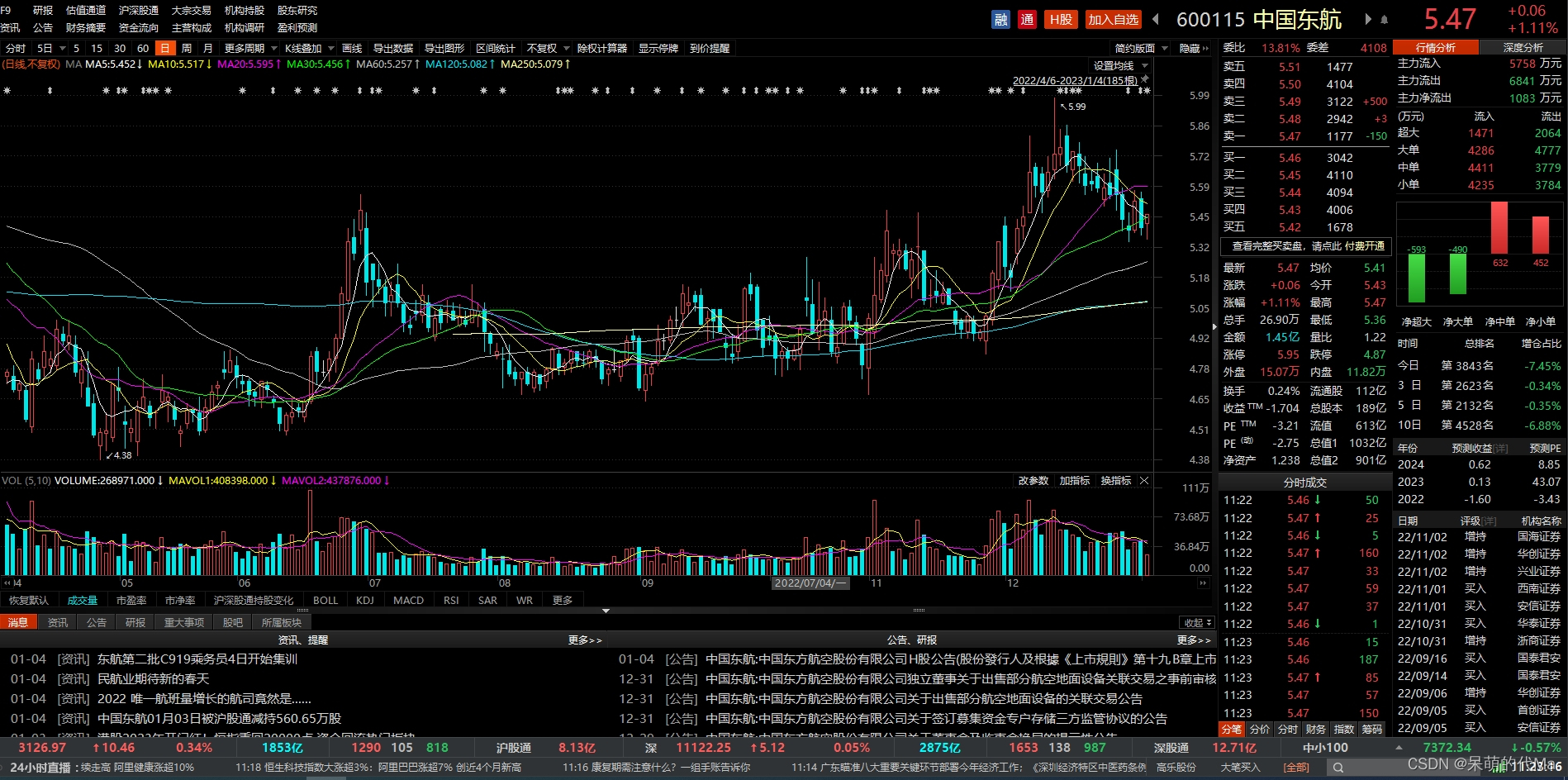The height and width of the screenshot is (780, 1568).
Task: Click the 净超大 green -593 bar
Action: [x=1416, y=277]
